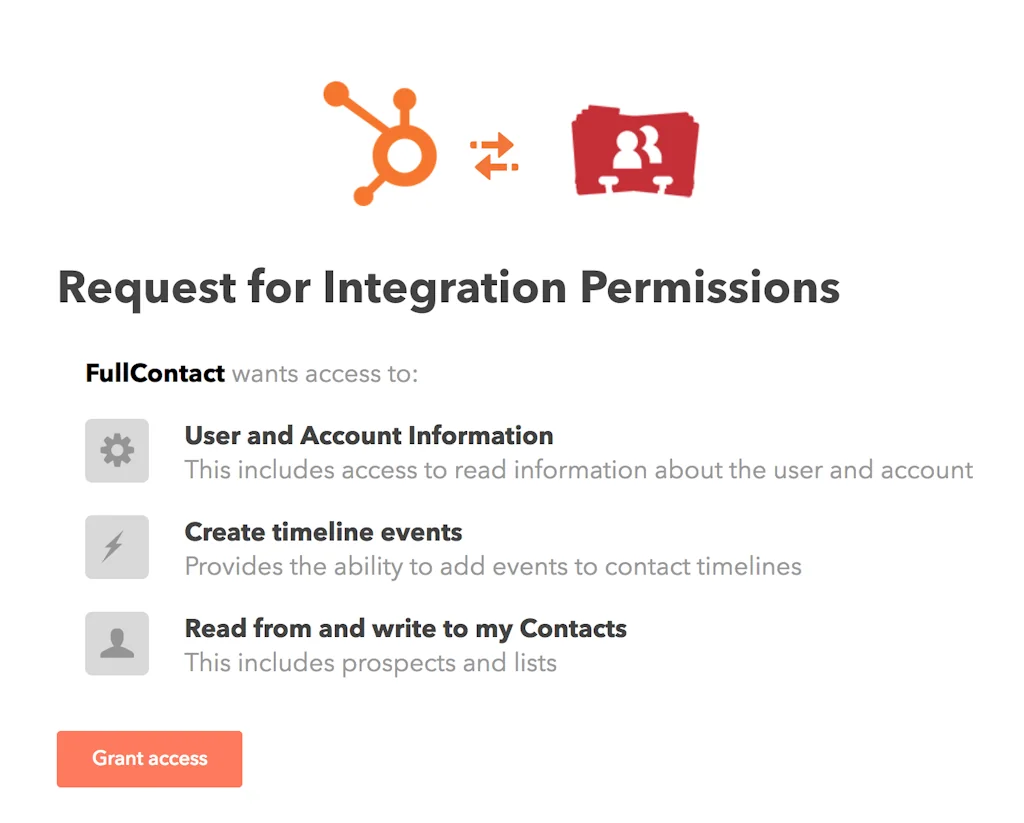This screenshot has height=823, width=1024.
Task: Click the Create timeline events label
Action: coord(322,532)
